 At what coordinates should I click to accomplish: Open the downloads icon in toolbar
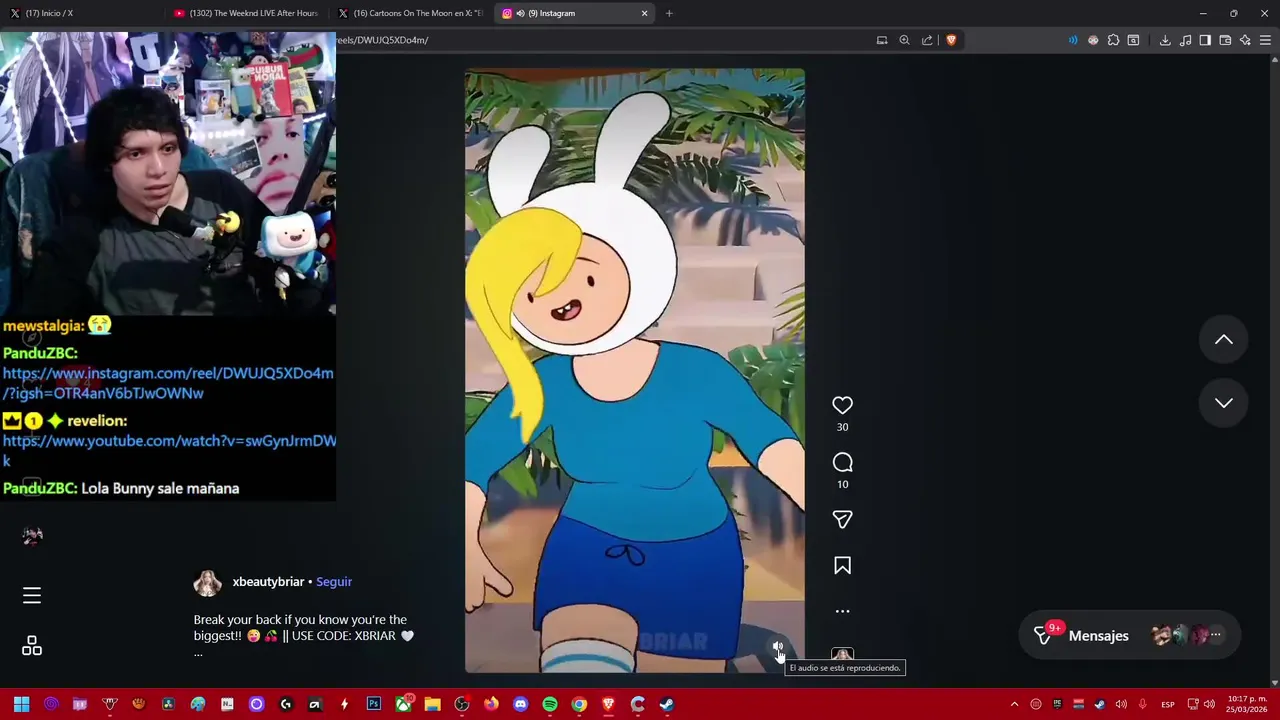coord(1165,40)
